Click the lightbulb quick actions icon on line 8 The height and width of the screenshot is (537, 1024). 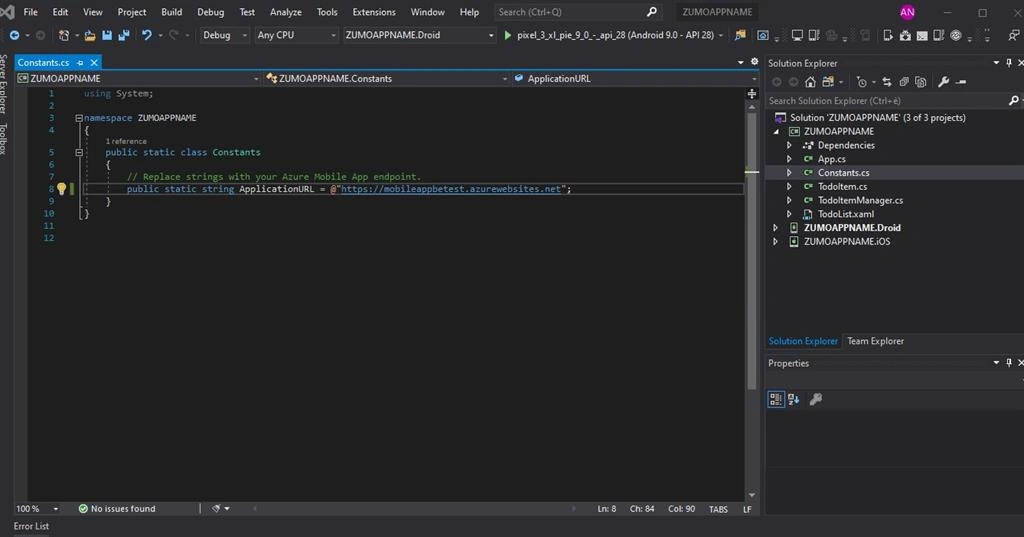pos(61,189)
